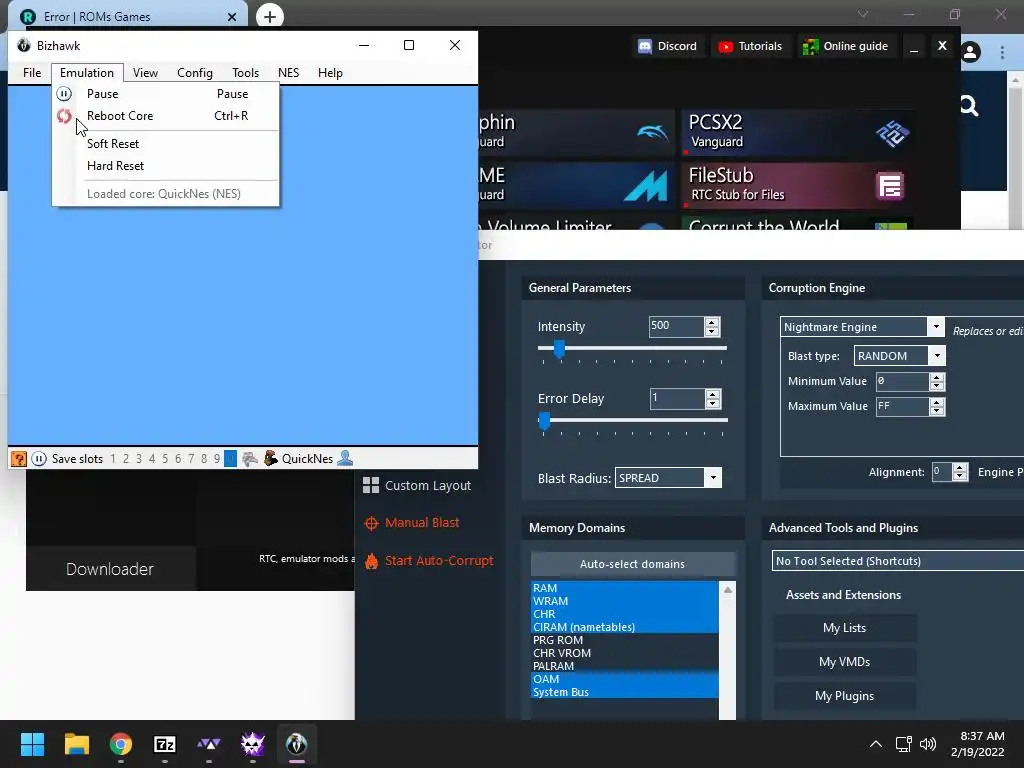Click the Maximum Value field
1024x768 pixels.
(902, 406)
